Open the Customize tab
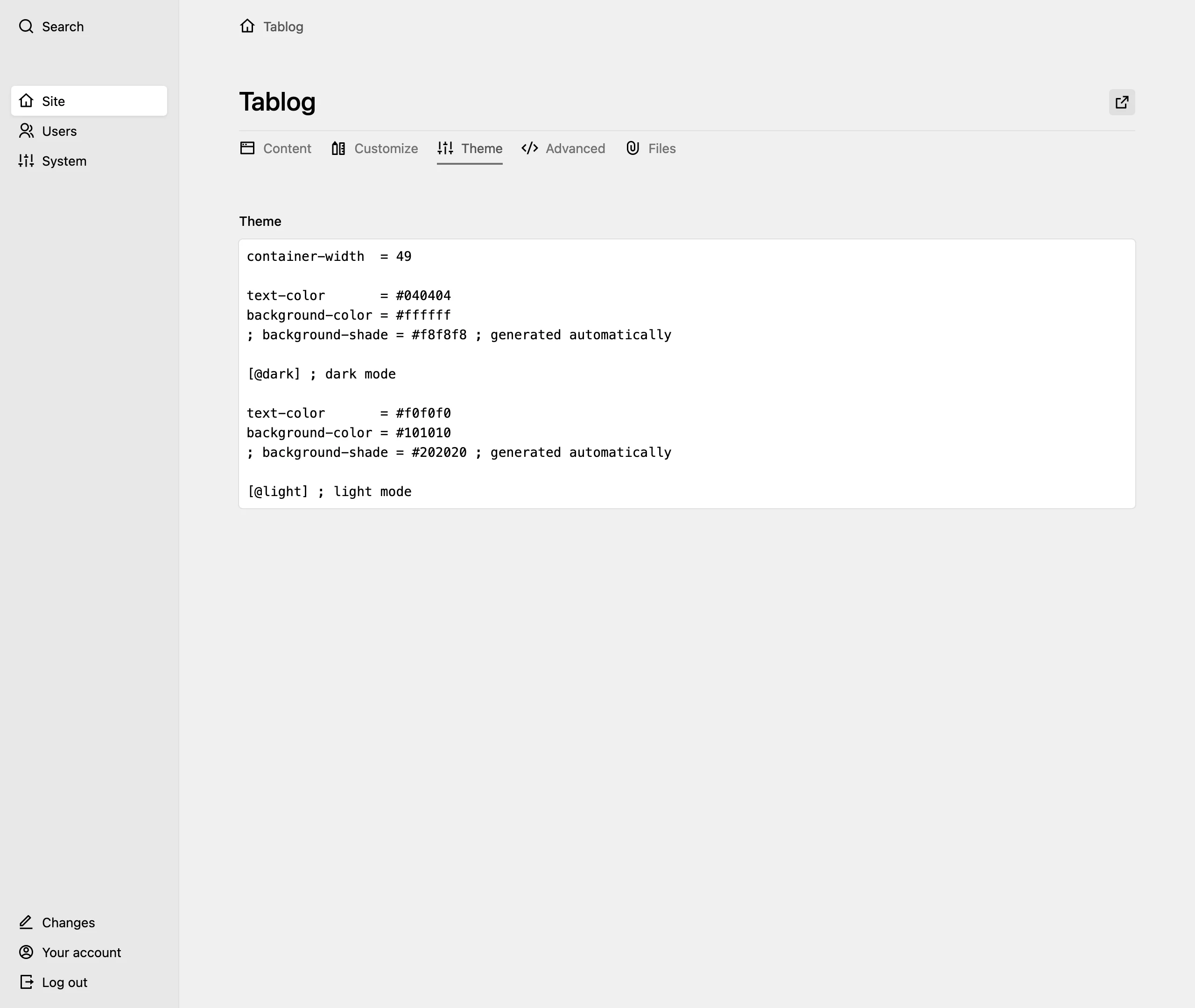Screen dimensions: 1195x1008 tap(386, 148)
